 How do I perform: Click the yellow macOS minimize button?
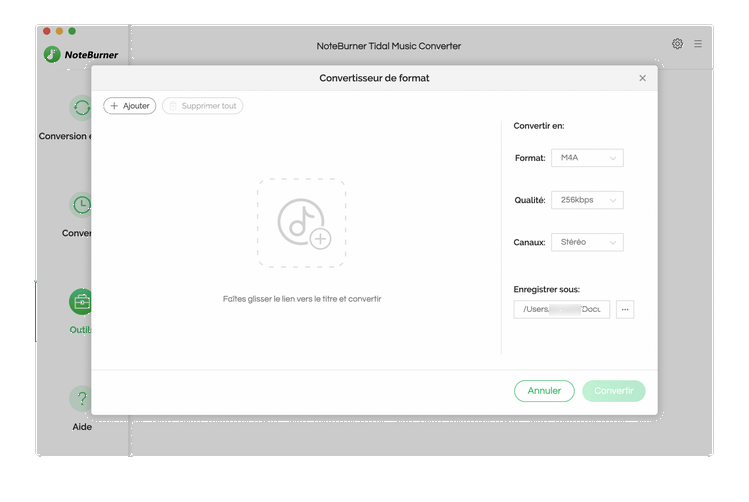[59, 31]
